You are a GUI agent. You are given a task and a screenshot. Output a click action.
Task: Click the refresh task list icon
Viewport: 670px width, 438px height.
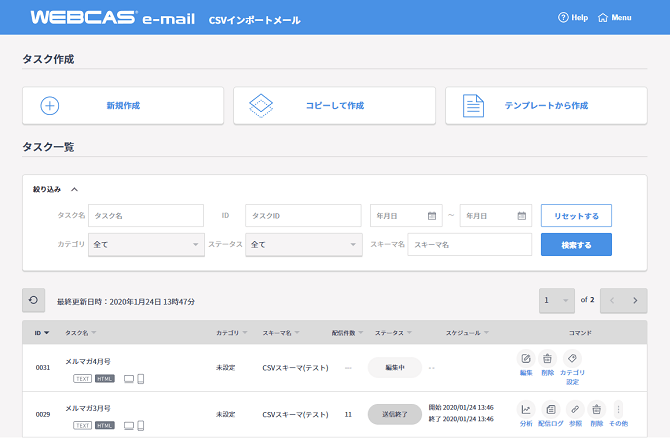coord(34,300)
